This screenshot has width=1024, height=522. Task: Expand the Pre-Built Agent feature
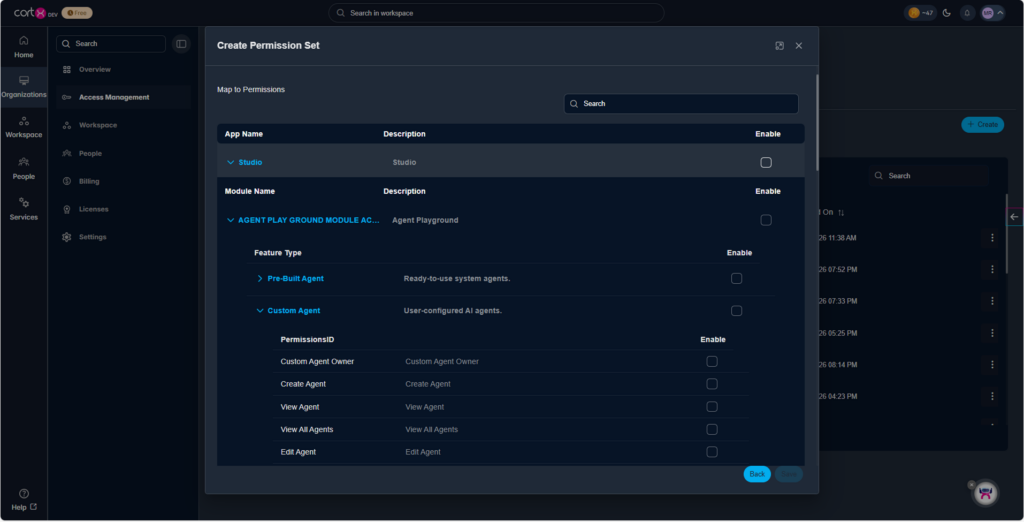(x=260, y=278)
